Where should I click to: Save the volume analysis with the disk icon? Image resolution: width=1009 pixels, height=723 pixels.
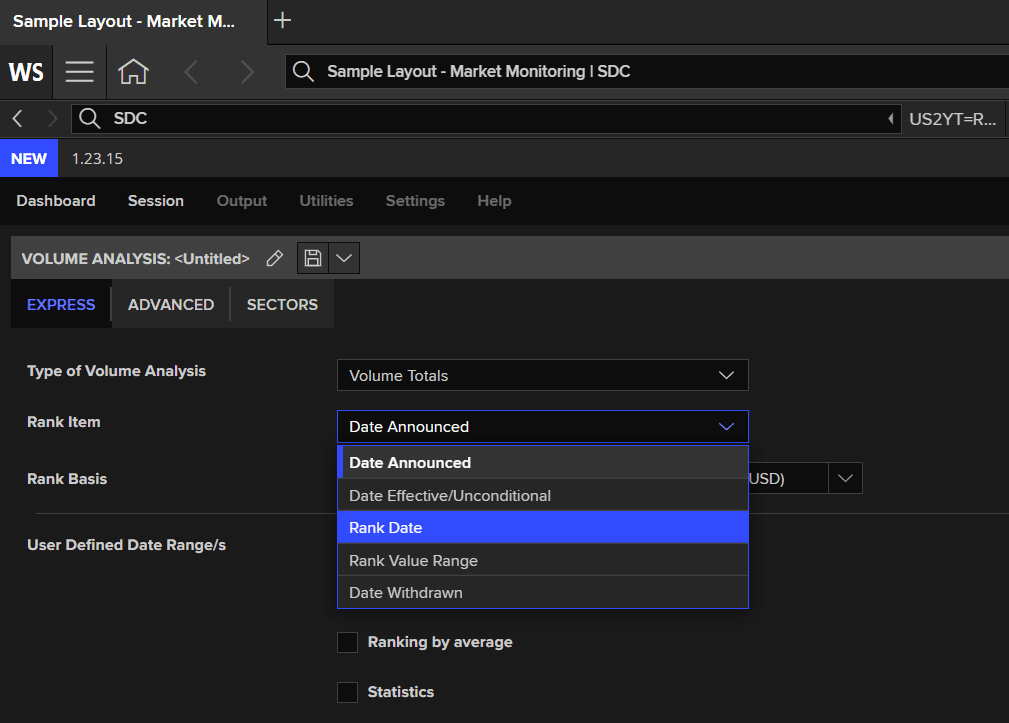click(x=313, y=258)
